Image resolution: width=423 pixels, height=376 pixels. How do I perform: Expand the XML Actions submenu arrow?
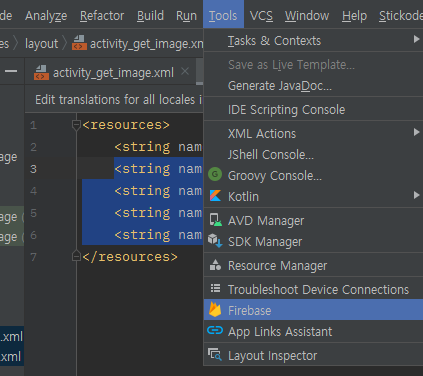416,132
